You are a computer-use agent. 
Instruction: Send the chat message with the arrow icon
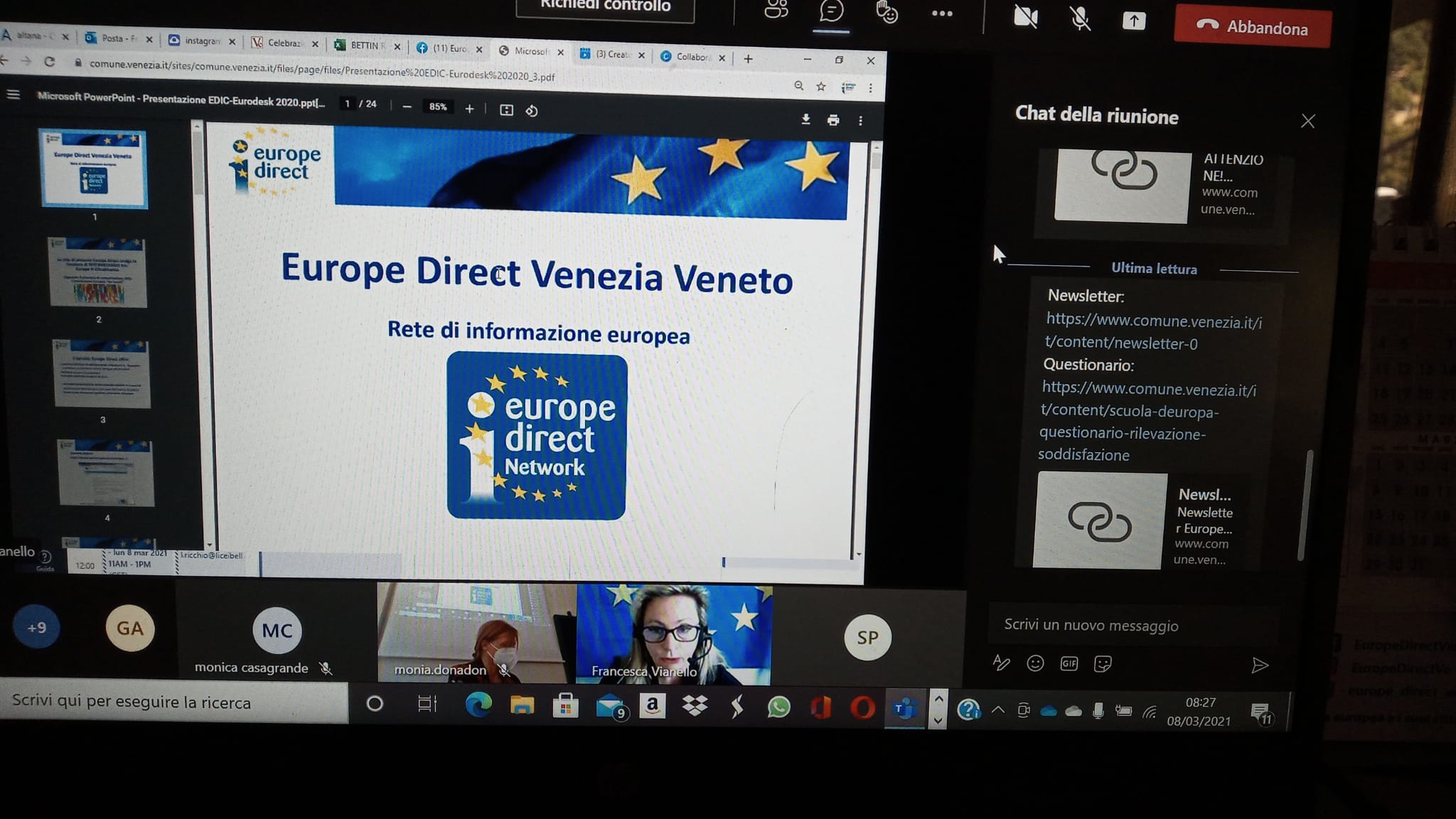[x=1260, y=665]
